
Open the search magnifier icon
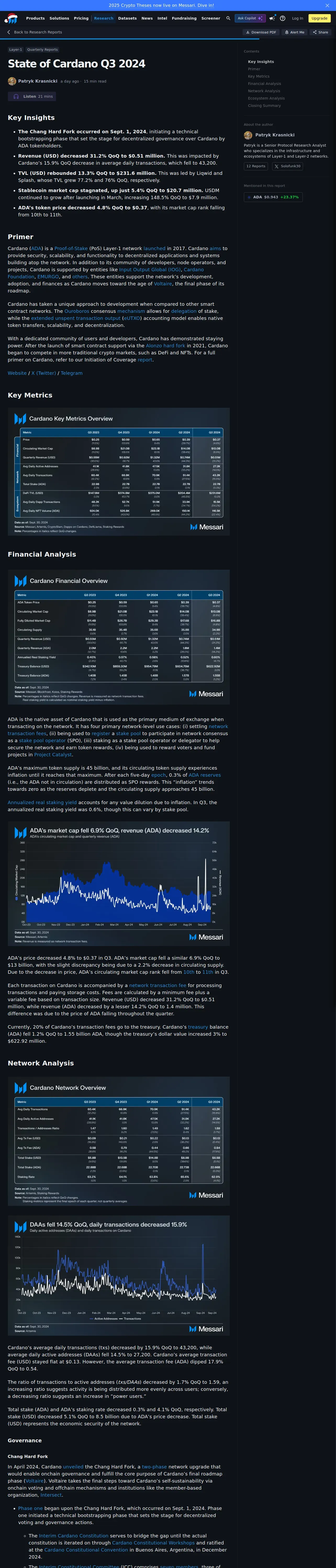pos(228,18)
